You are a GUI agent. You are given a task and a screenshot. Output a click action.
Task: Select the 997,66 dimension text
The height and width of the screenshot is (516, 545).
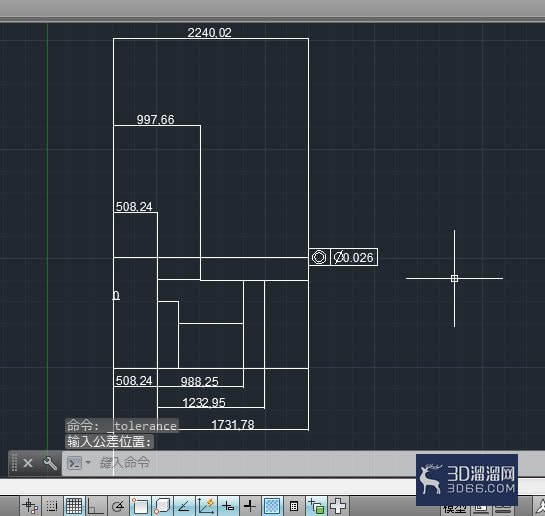click(x=155, y=120)
